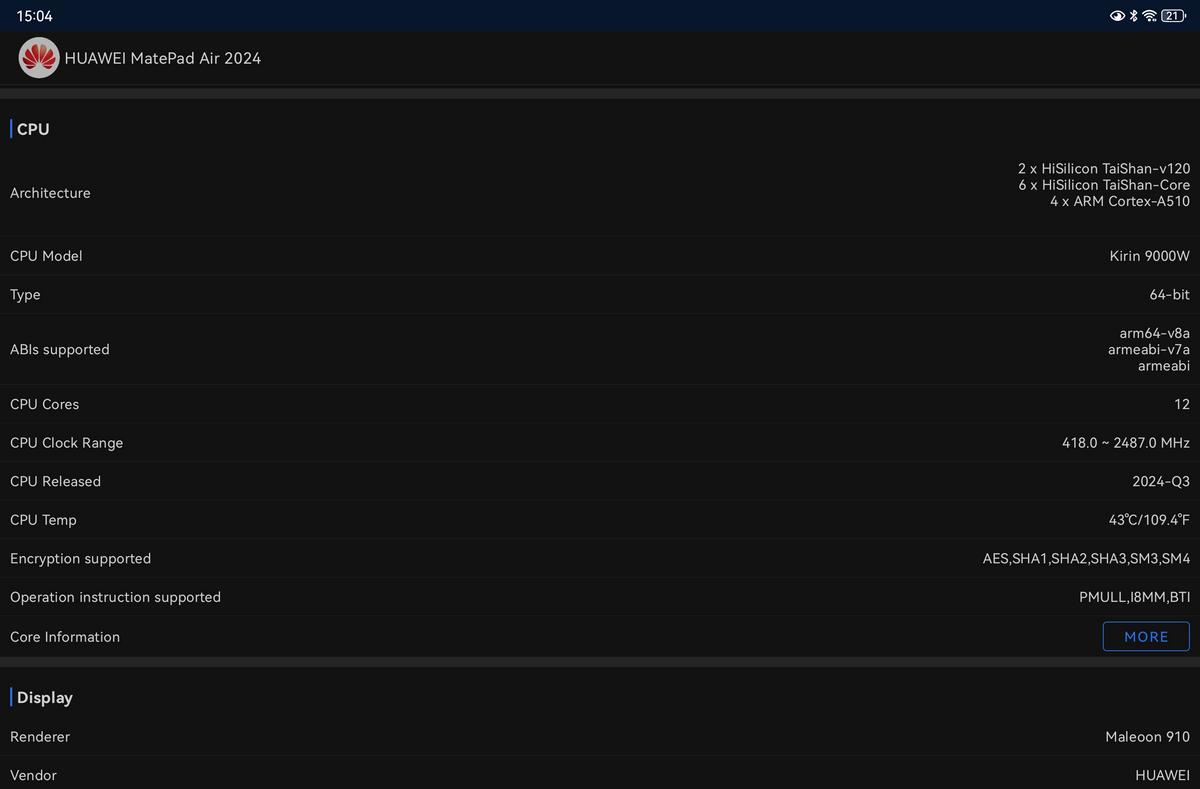The width and height of the screenshot is (1200, 789).
Task: Click the Architecture label
Action: pos(50,193)
